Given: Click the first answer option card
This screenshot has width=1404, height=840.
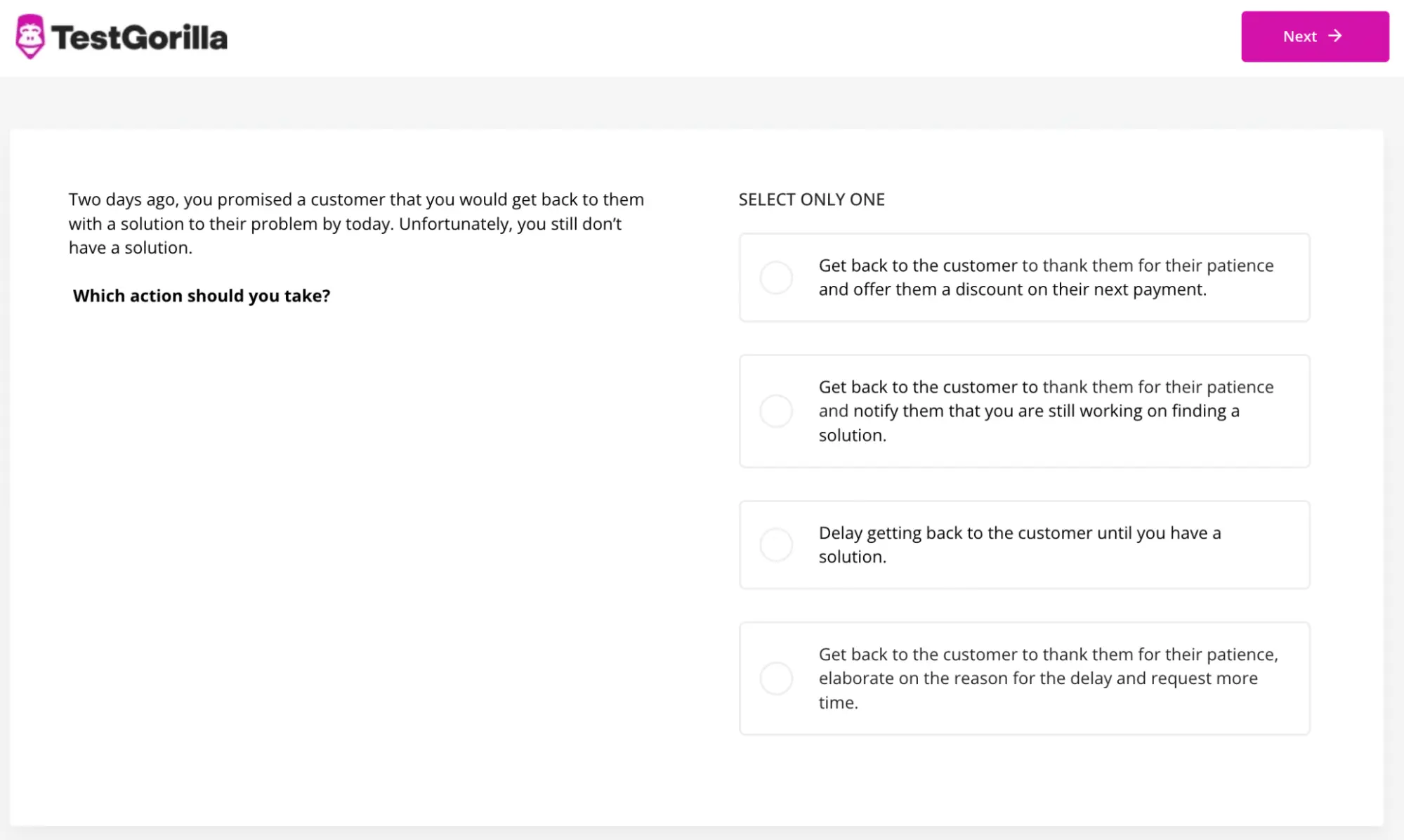Looking at the screenshot, I should point(1023,278).
